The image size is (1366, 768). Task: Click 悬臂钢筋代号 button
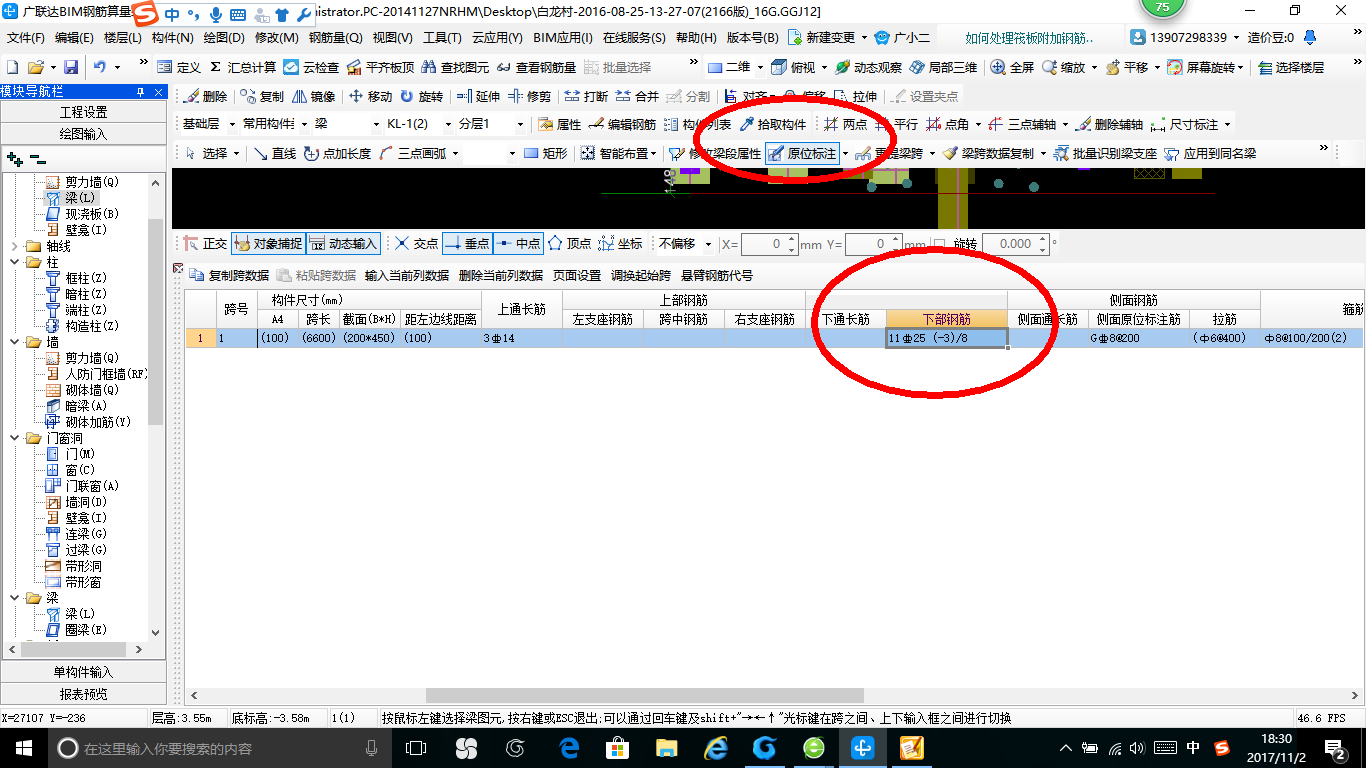tap(717, 275)
